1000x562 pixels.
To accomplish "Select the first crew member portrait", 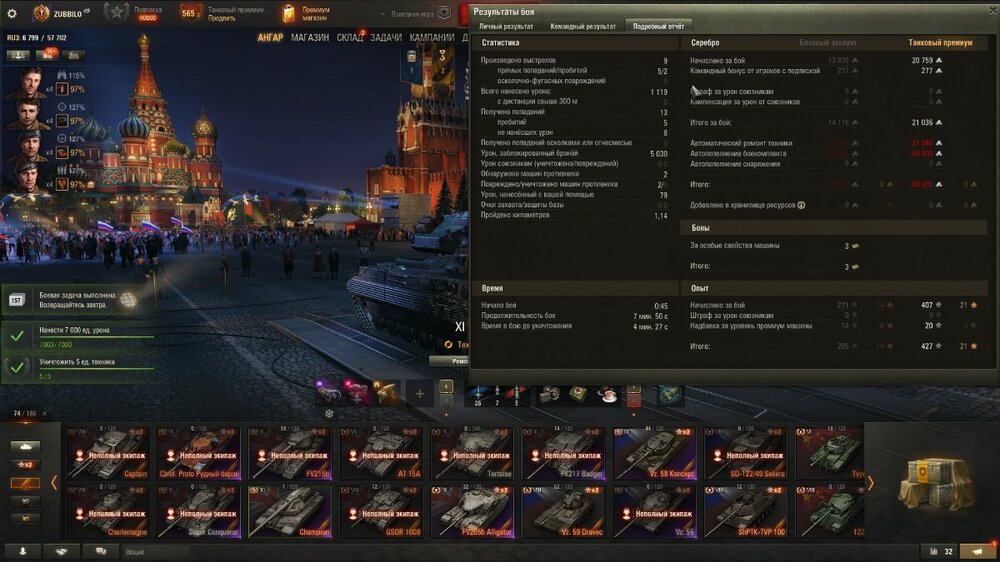I will point(29,82).
